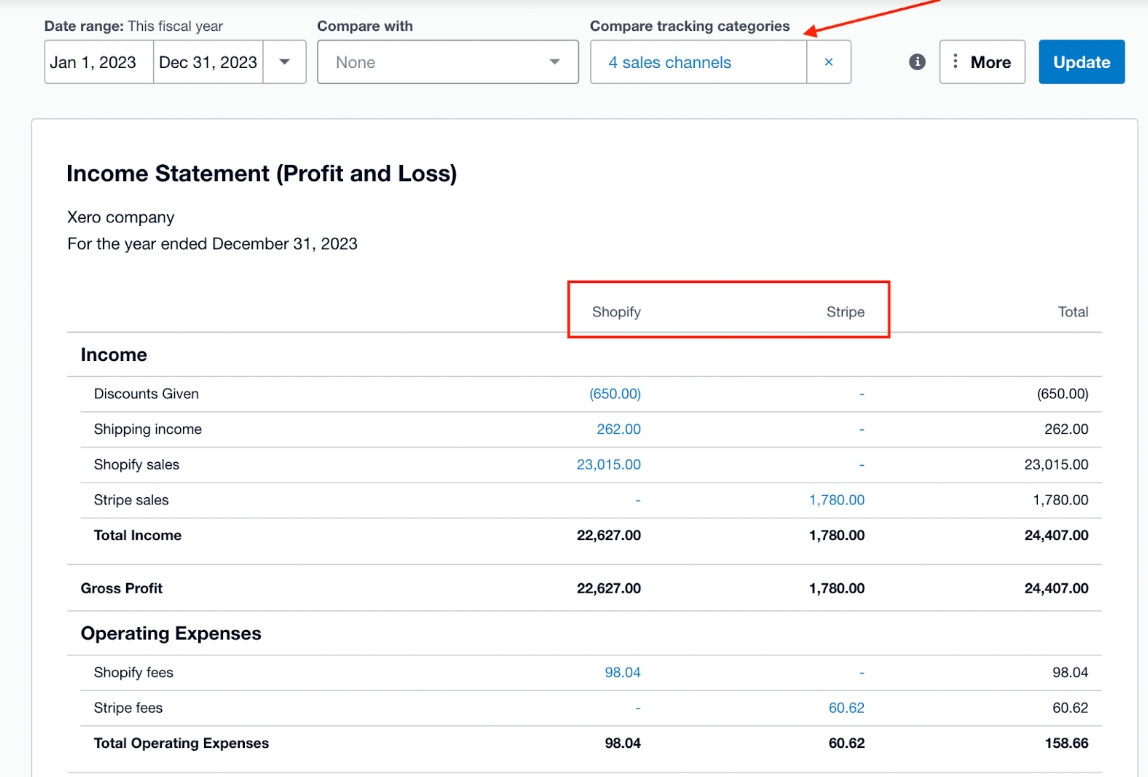The image size is (1148, 777).
Task: Click the information icon beside More
Action: tap(916, 61)
